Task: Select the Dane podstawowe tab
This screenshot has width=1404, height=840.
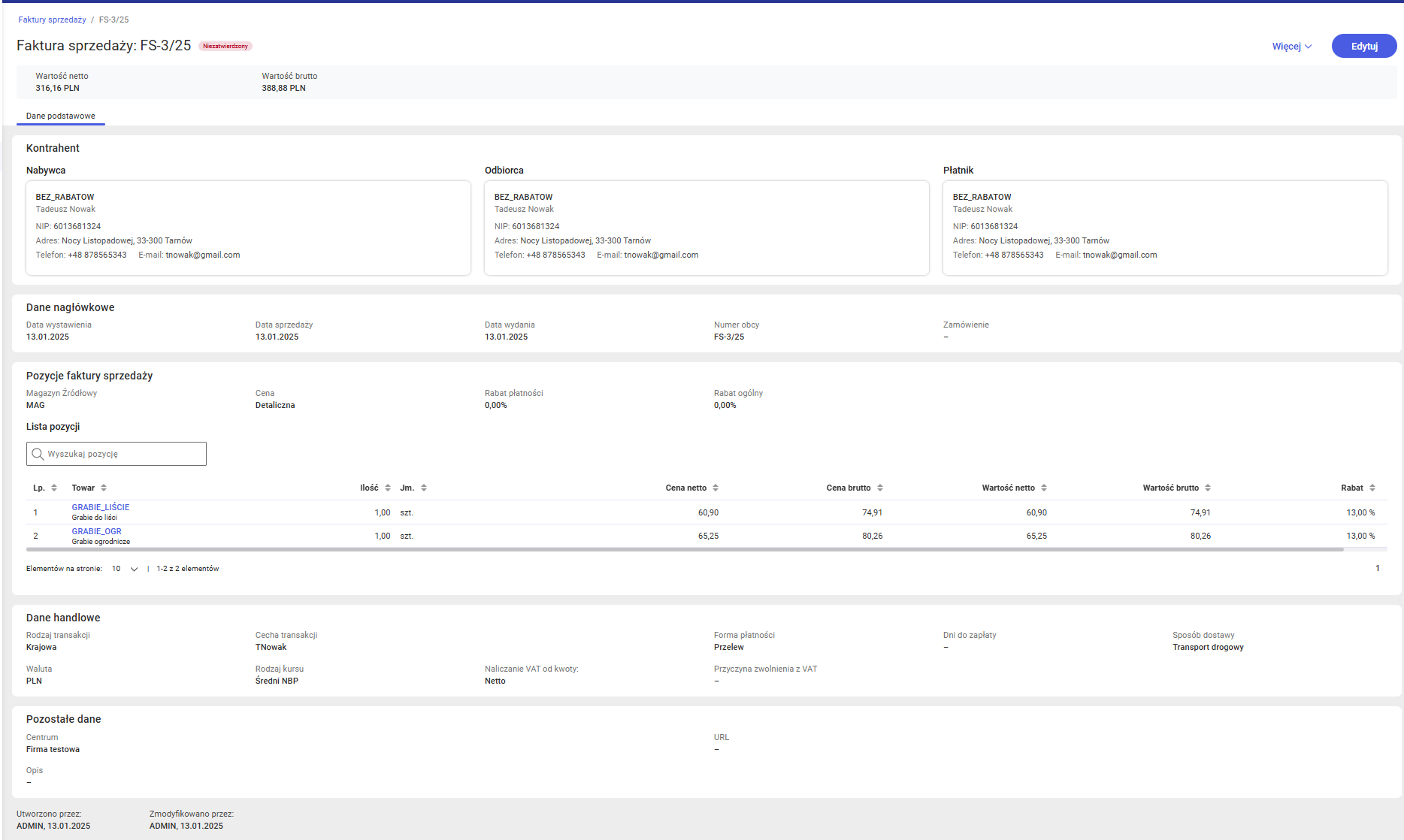Action: pyautogui.click(x=61, y=116)
